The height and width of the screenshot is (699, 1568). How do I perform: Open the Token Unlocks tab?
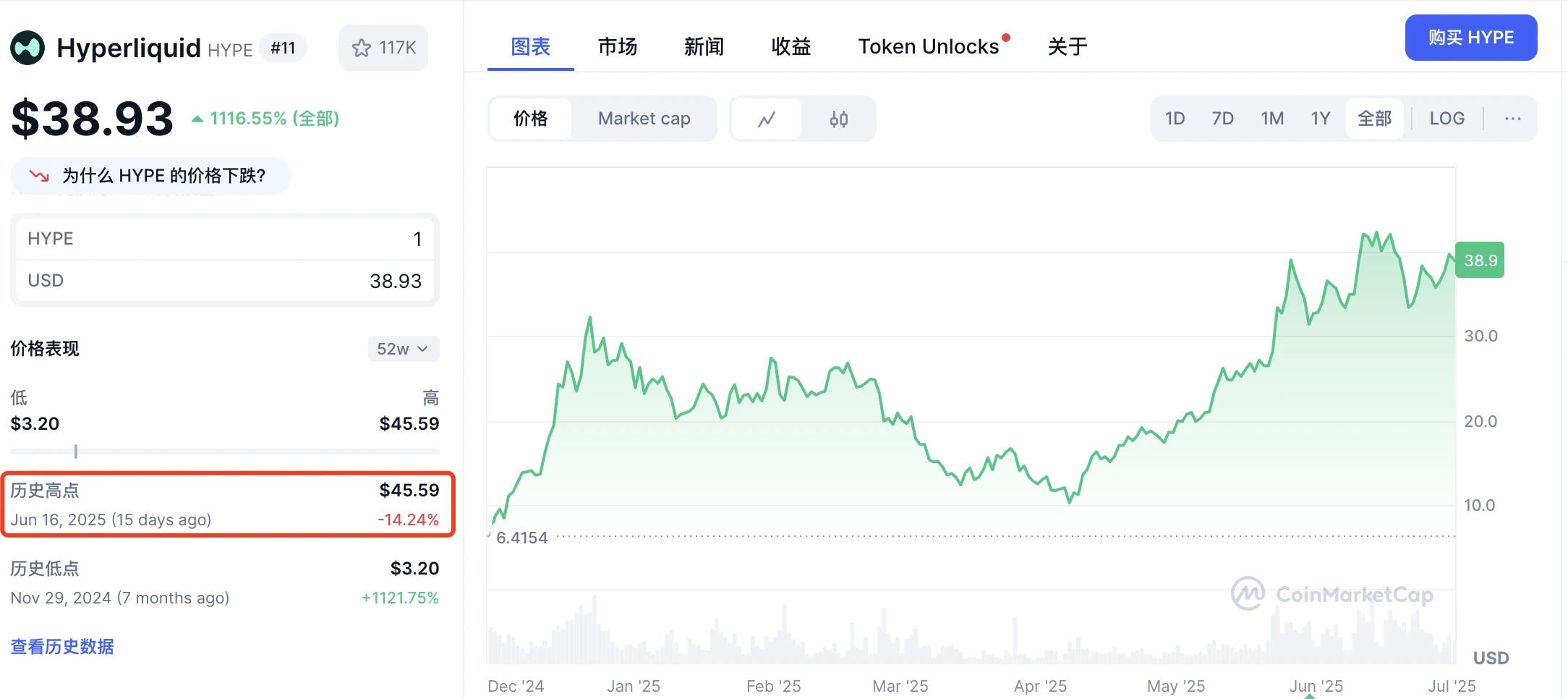pos(928,46)
